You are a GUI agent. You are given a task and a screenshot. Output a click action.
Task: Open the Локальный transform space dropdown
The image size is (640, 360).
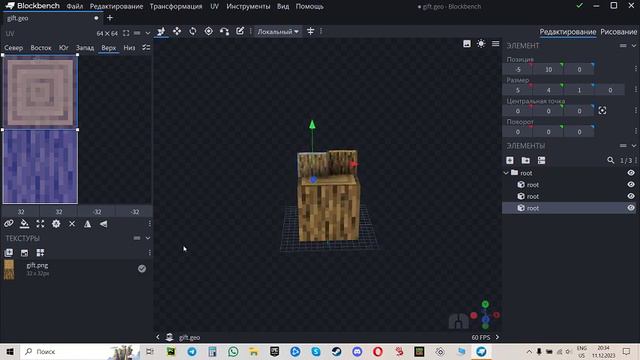tap(278, 31)
